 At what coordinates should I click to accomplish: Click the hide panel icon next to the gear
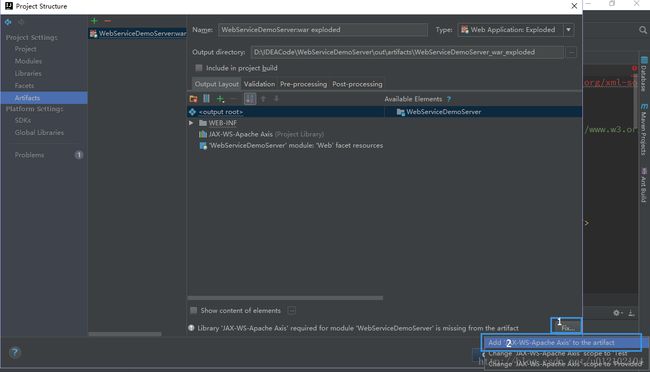point(631,313)
